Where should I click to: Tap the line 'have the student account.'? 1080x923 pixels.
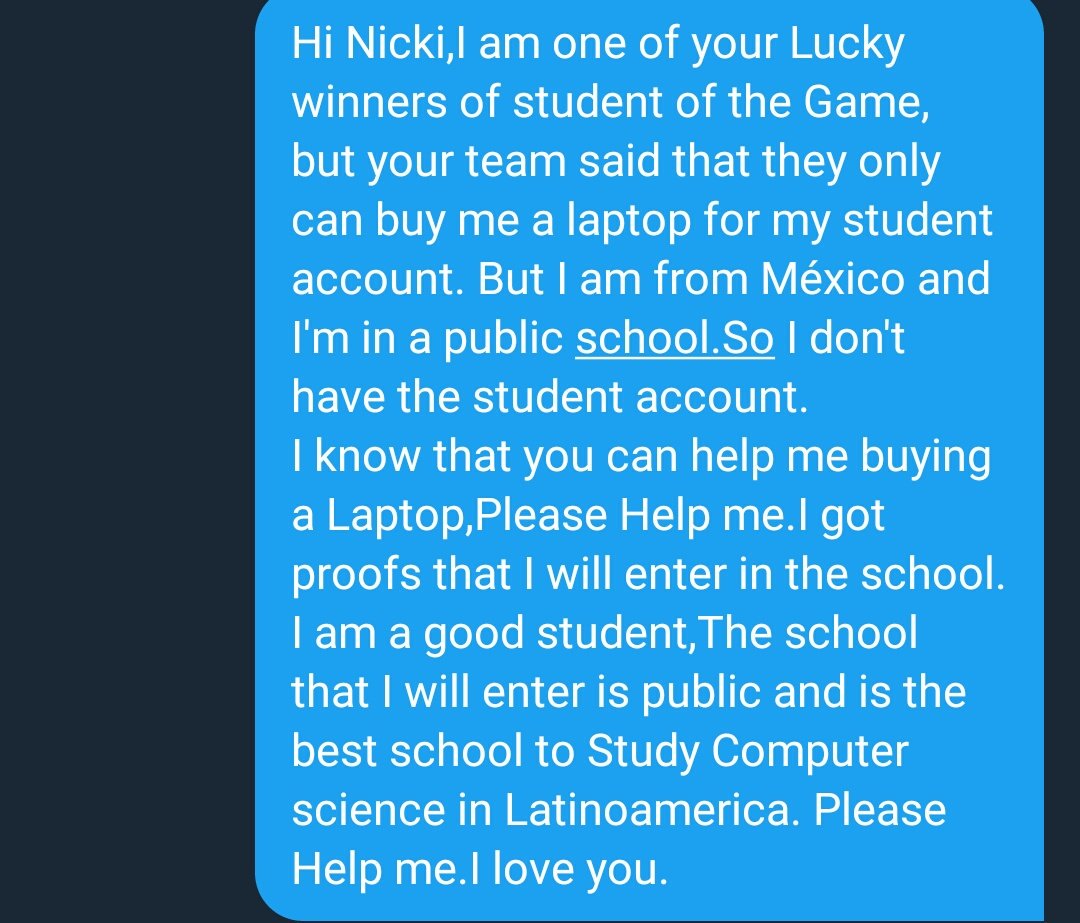click(550, 397)
